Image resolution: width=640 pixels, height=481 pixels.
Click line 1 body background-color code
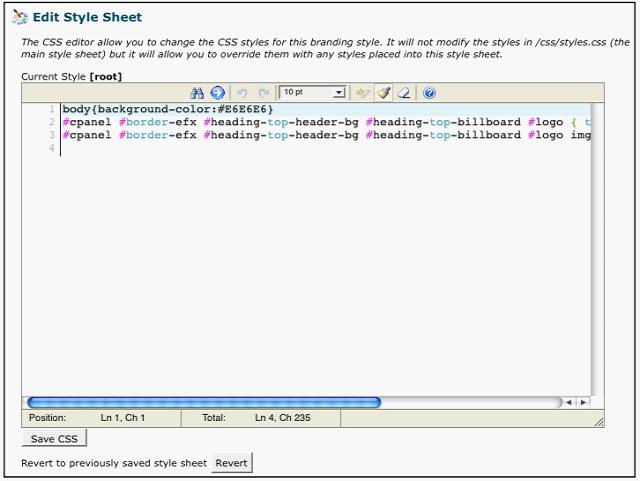(168, 109)
